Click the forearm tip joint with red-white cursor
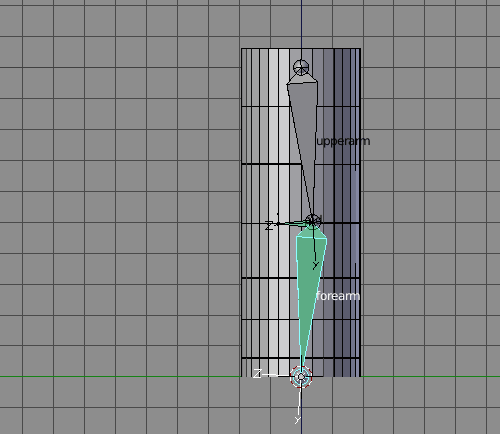This screenshot has height=434, width=500. click(x=301, y=377)
